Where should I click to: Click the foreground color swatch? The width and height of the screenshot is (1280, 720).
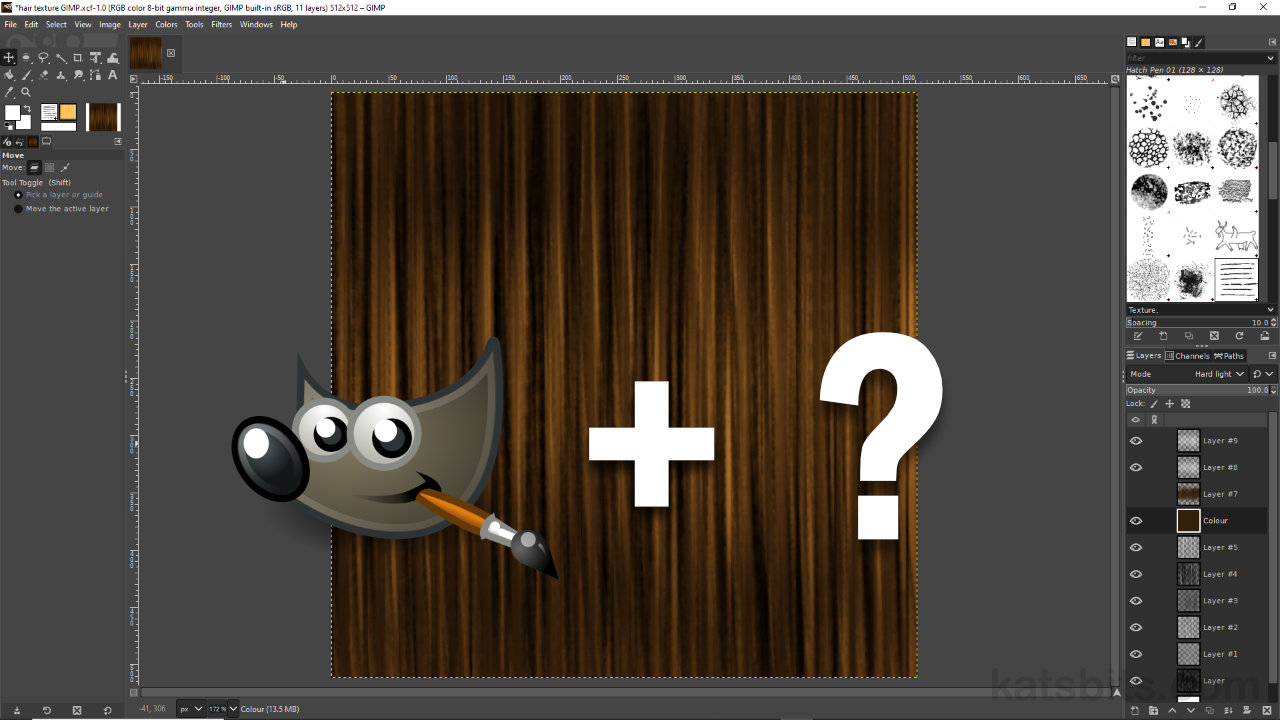pyautogui.click(x=12, y=112)
